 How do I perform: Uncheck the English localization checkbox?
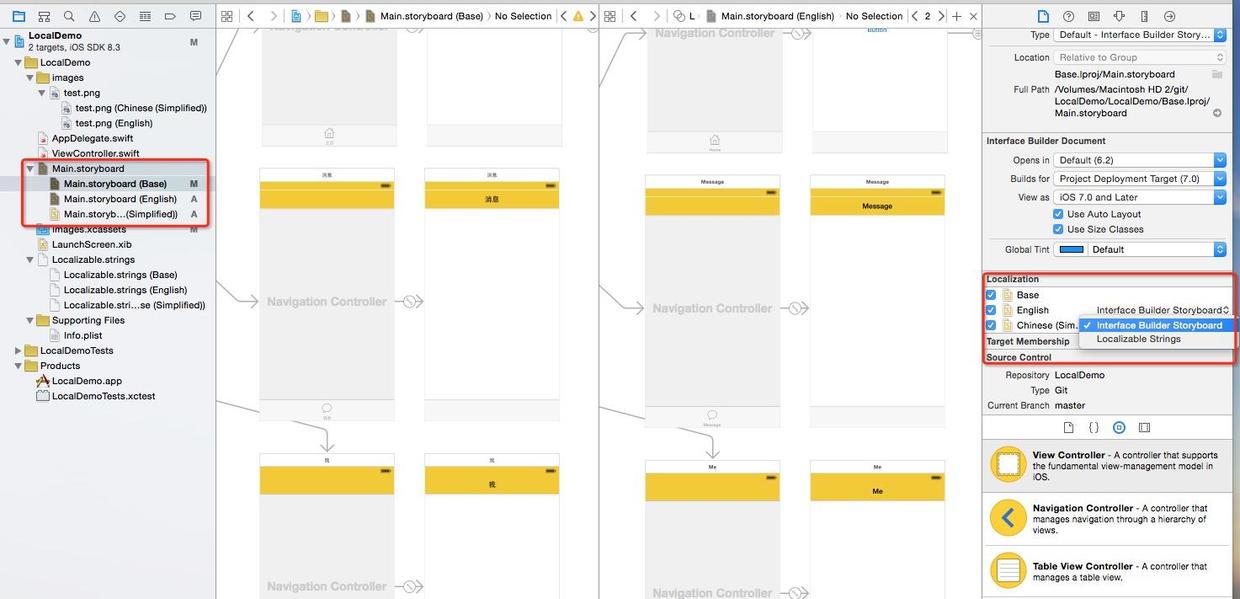click(991, 310)
